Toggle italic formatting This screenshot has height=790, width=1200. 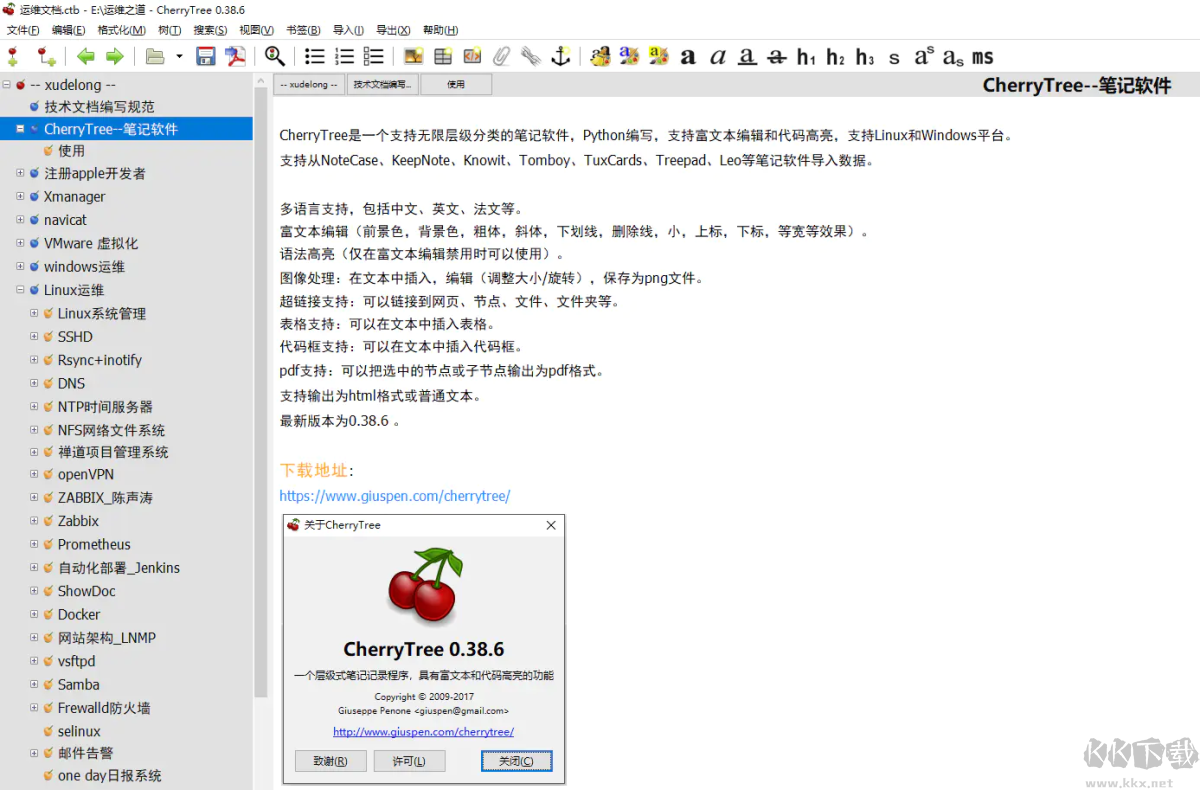coord(718,57)
